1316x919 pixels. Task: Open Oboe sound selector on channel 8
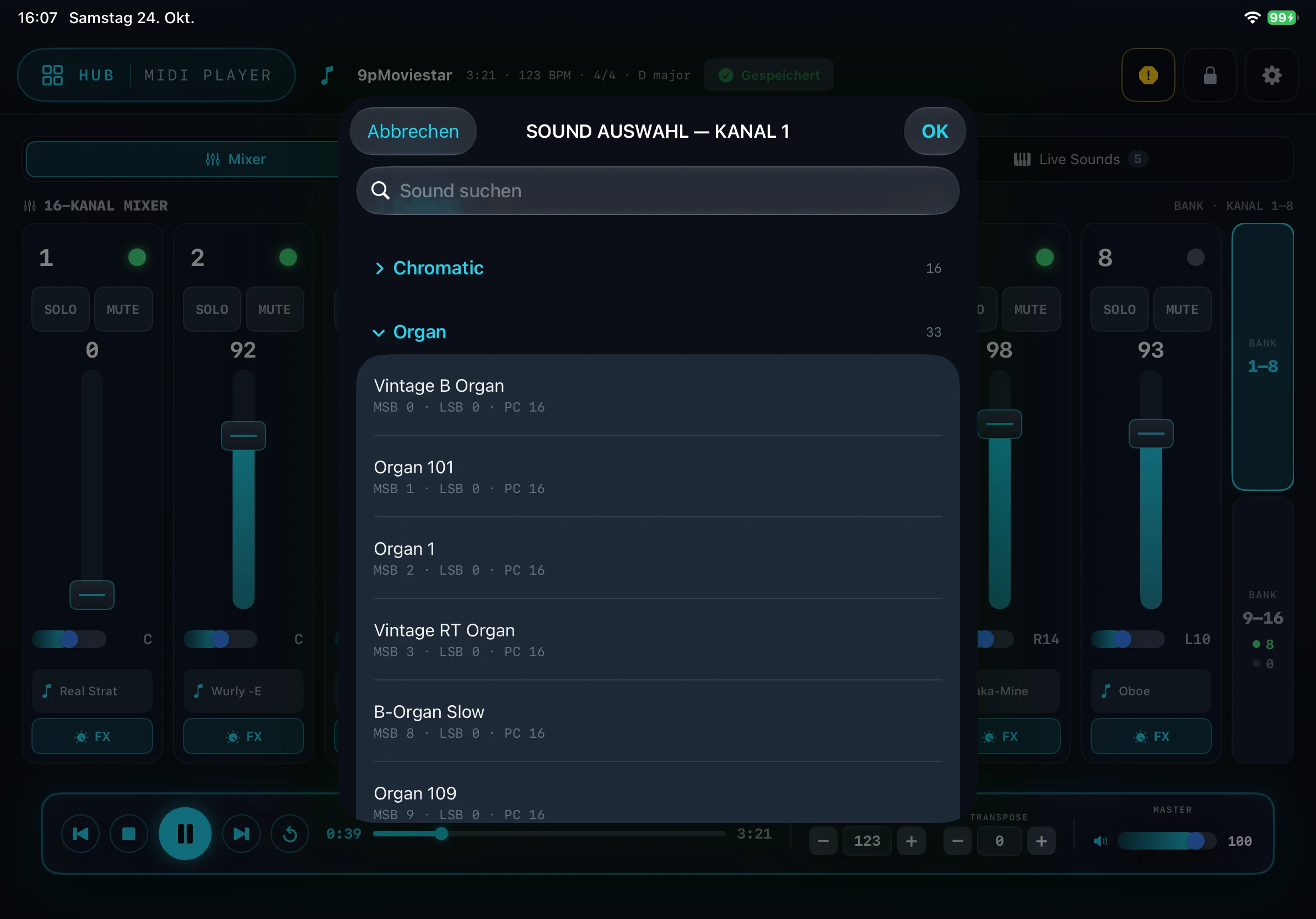(1151, 691)
